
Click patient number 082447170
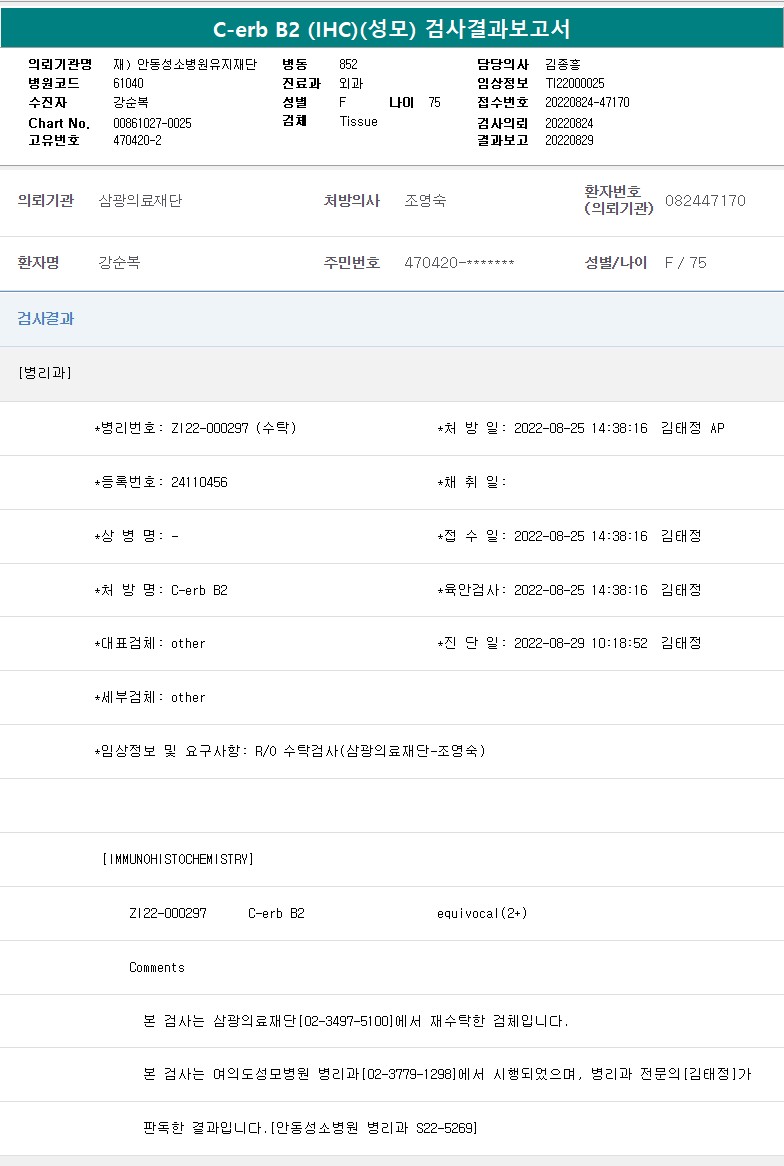click(x=705, y=201)
